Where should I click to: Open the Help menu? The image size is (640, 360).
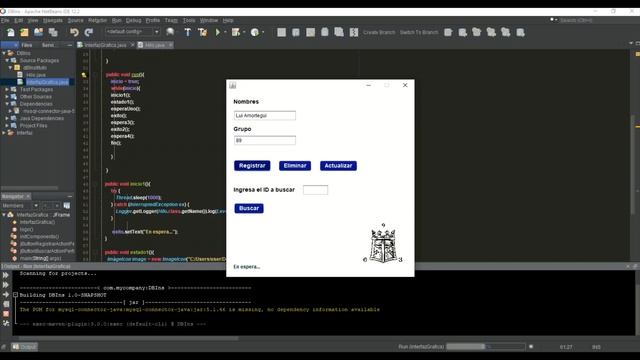pyautogui.click(x=228, y=20)
